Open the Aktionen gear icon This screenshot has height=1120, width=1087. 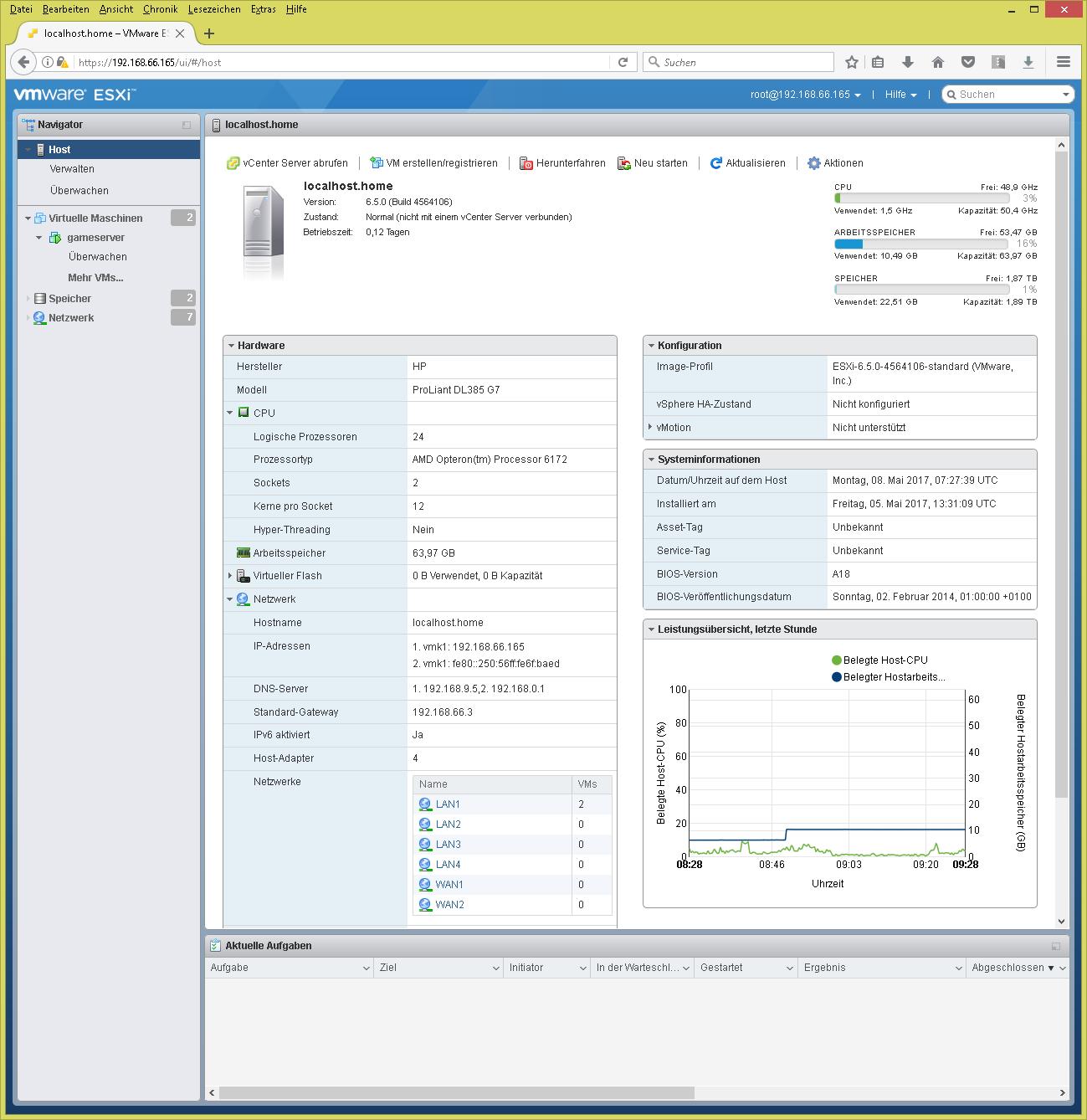[x=813, y=163]
